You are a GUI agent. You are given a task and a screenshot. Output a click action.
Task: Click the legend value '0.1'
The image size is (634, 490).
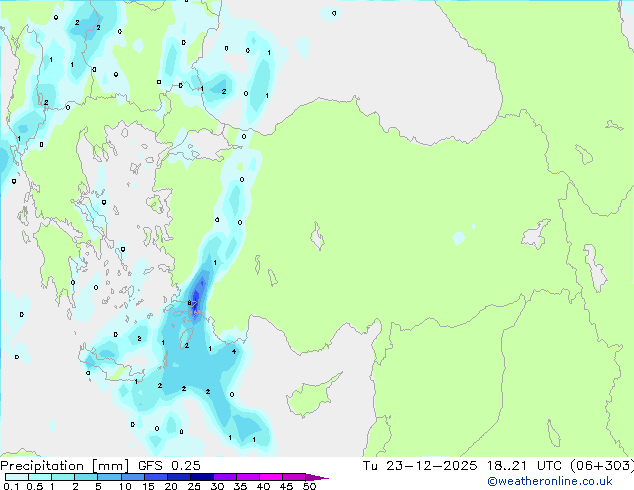(x=11, y=486)
